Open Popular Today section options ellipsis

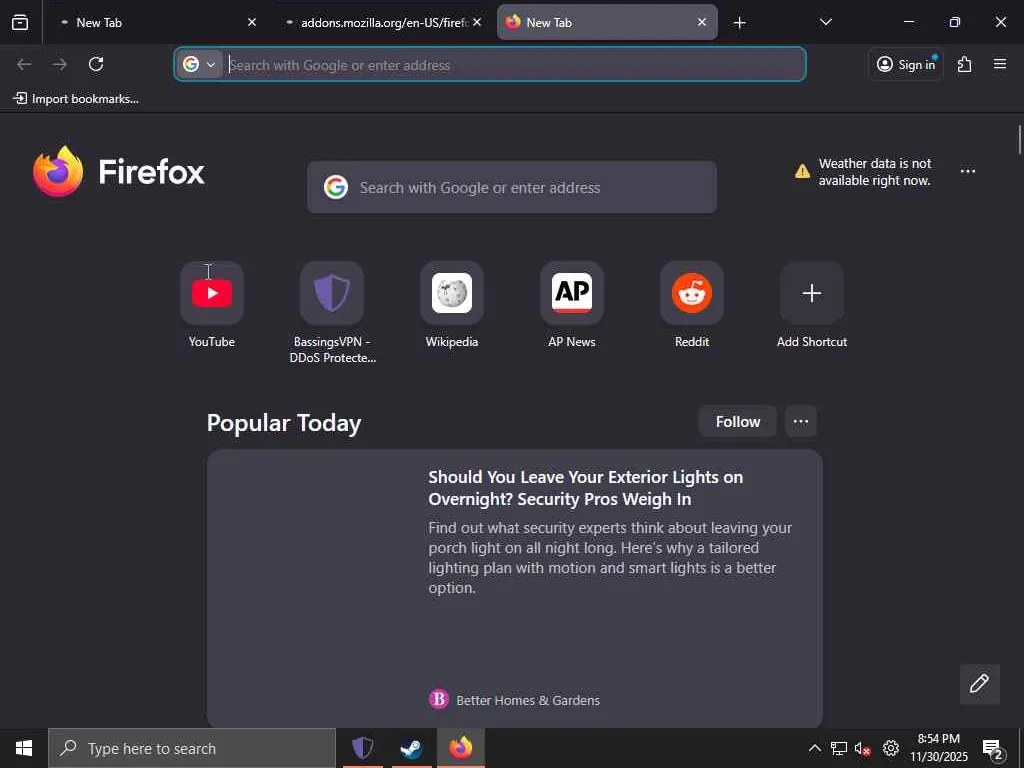(801, 421)
